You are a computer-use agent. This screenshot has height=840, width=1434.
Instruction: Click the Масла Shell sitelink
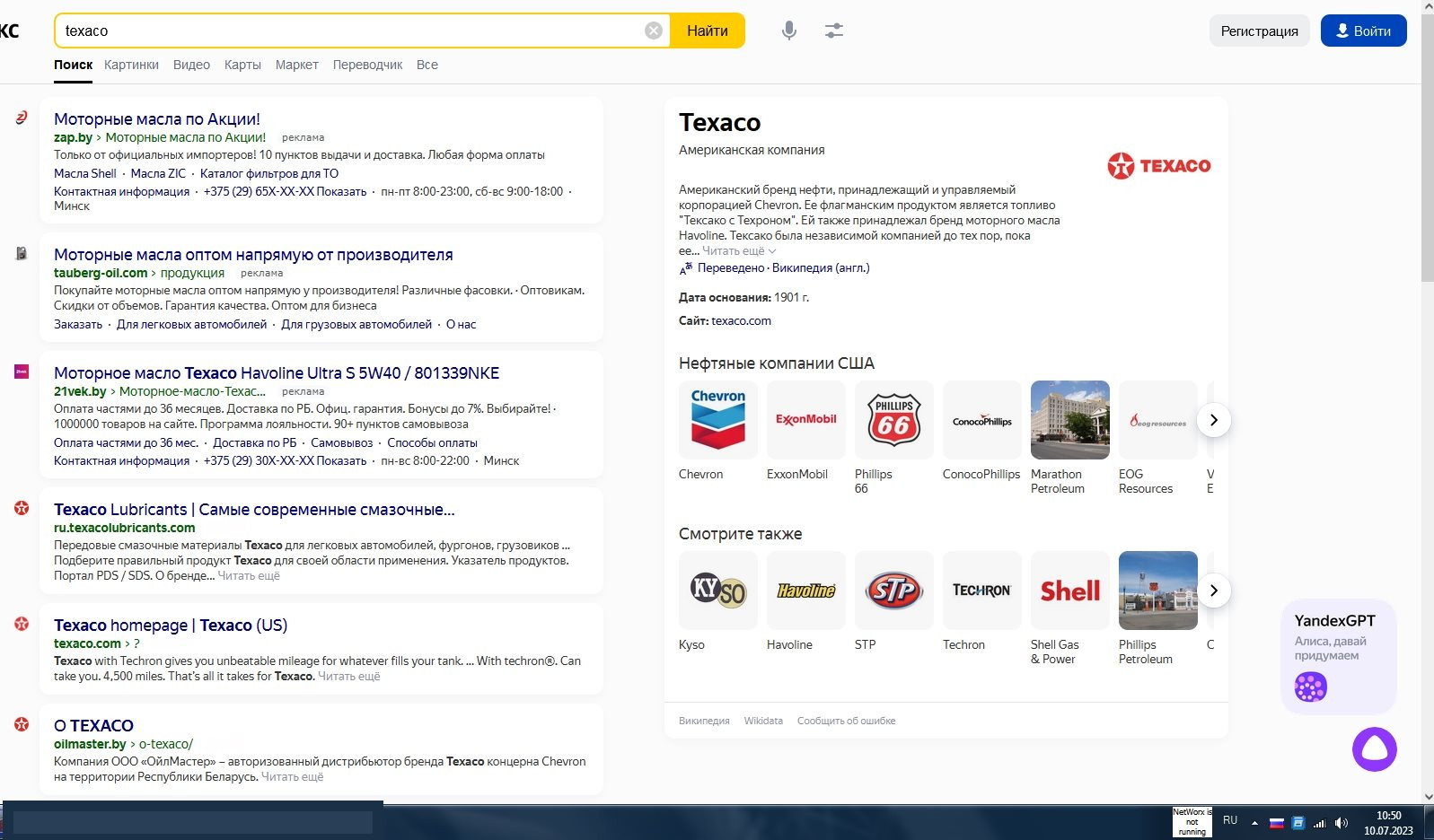point(85,173)
